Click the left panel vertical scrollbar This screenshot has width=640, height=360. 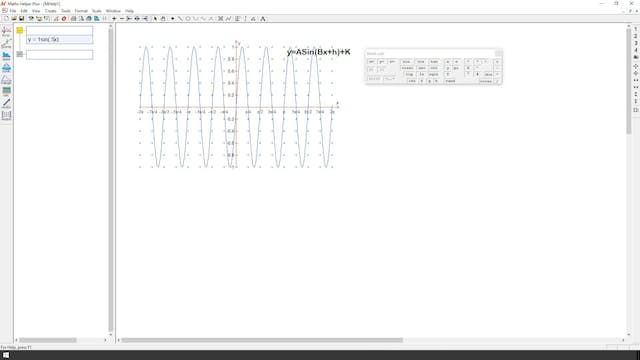pyautogui.click(x=111, y=180)
